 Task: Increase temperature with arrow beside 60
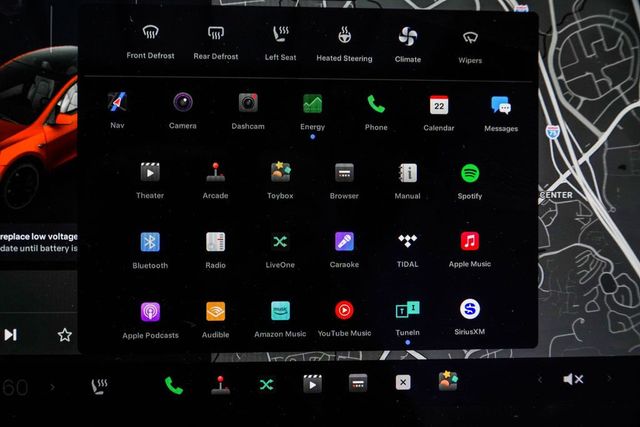pyautogui.click(x=52, y=387)
